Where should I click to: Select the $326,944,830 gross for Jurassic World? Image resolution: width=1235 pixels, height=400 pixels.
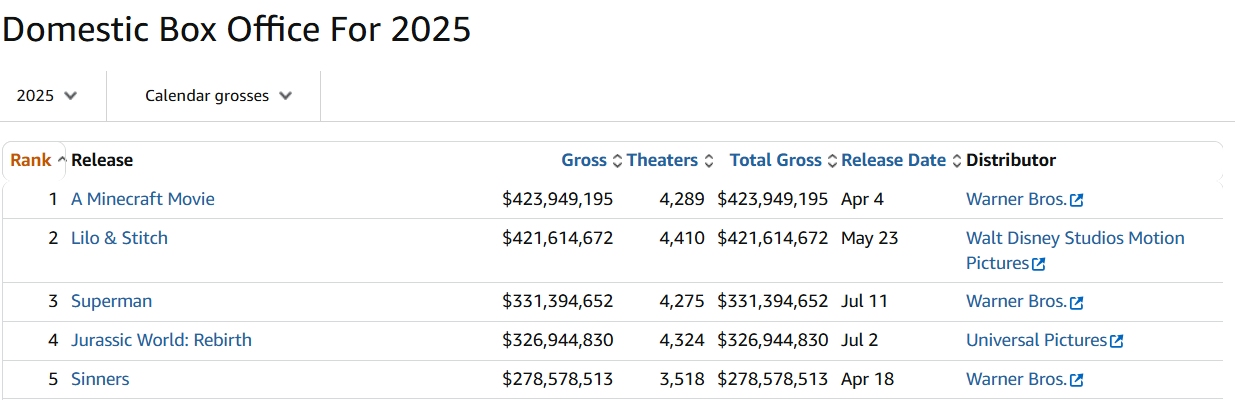point(557,340)
